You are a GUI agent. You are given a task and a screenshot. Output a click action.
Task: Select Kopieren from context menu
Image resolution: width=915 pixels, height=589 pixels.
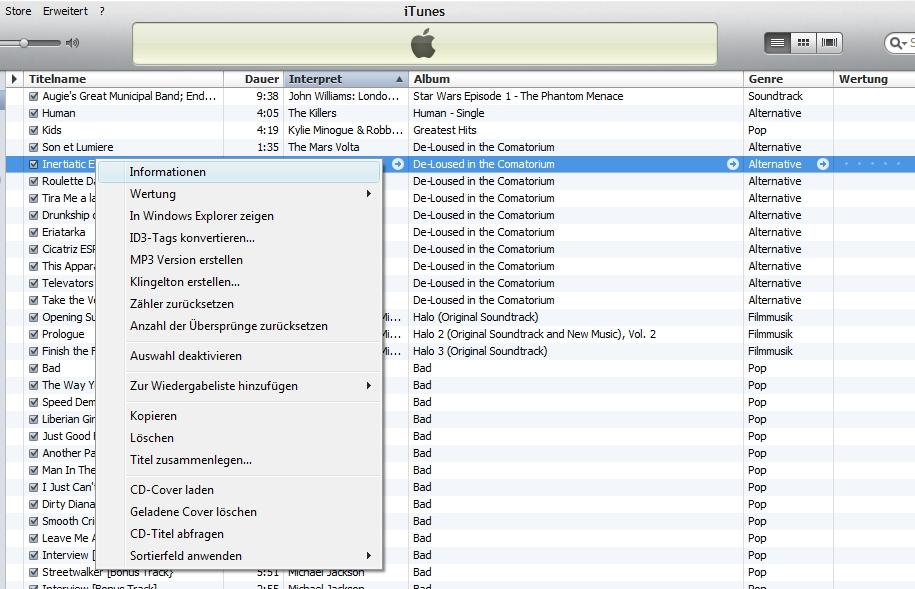click(x=239, y=416)
